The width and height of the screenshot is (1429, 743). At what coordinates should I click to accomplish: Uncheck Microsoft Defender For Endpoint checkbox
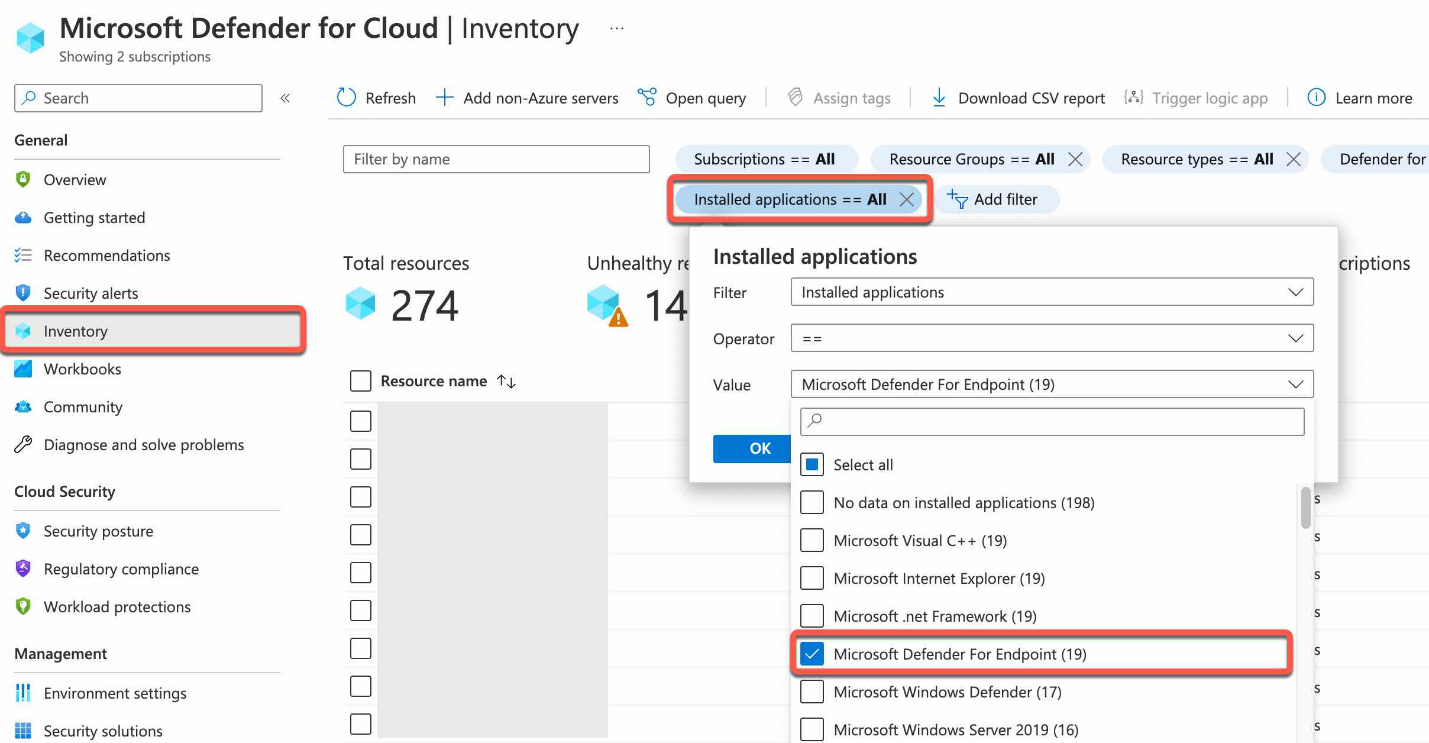[x=813, y=655]
